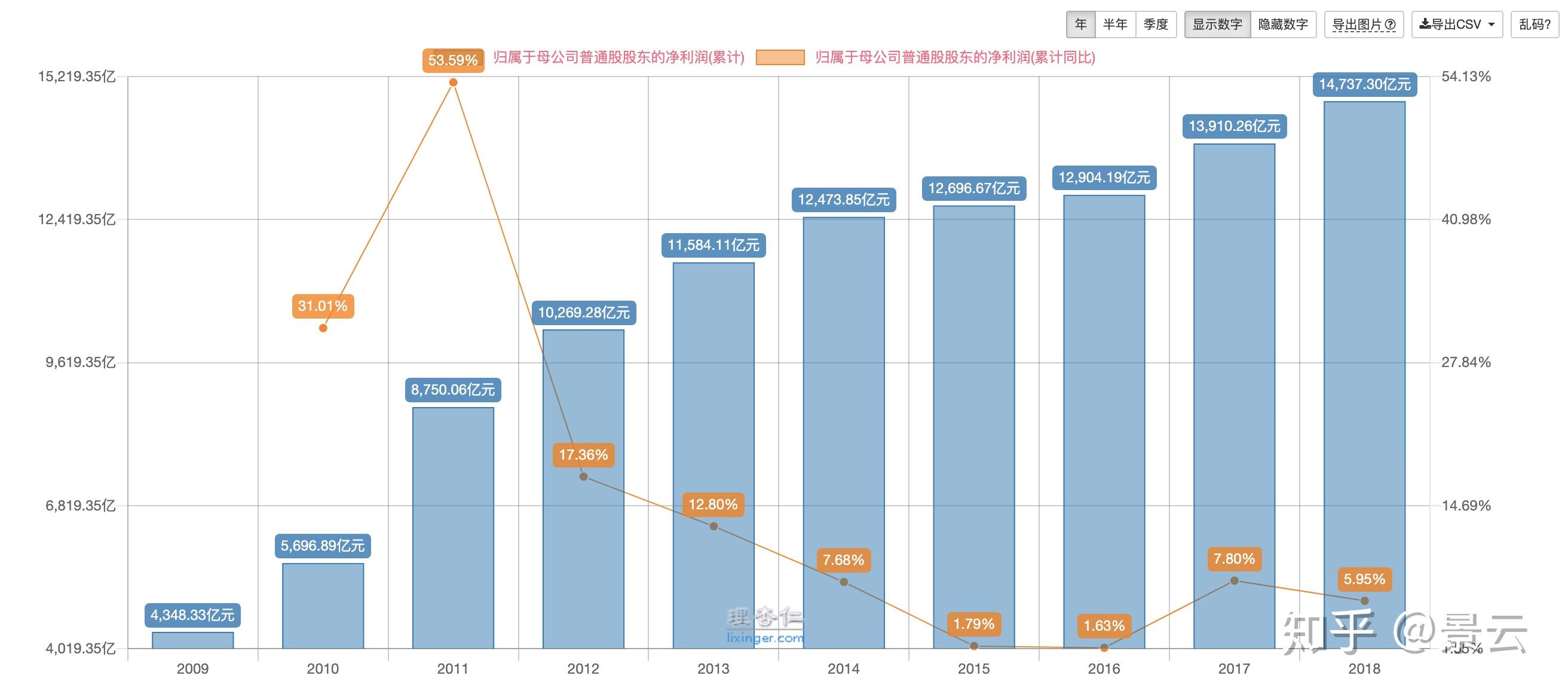1568x697 pixels.
Task: Click the 40.98% right axis label
Action: click(x=1466, y=219)
